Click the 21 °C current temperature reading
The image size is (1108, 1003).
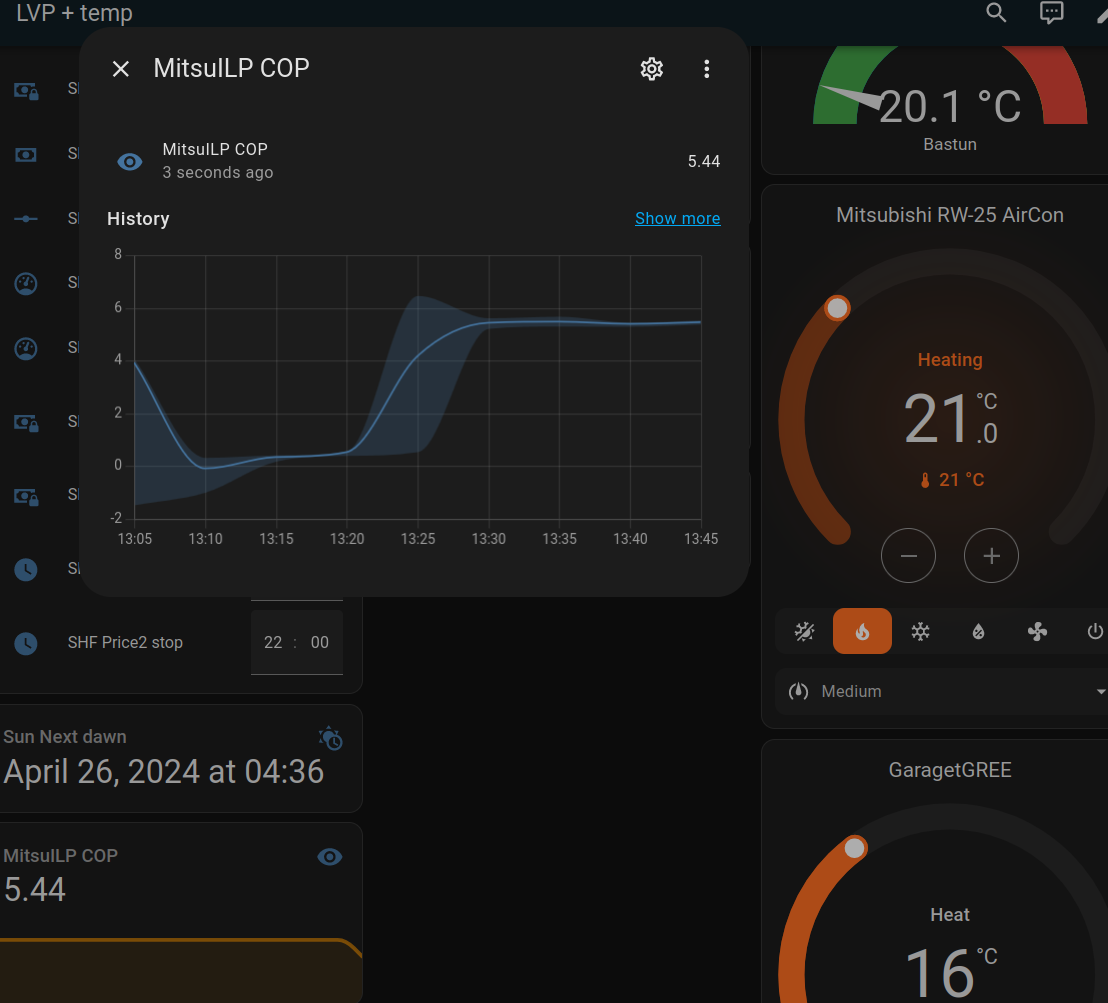pos(952,480)
